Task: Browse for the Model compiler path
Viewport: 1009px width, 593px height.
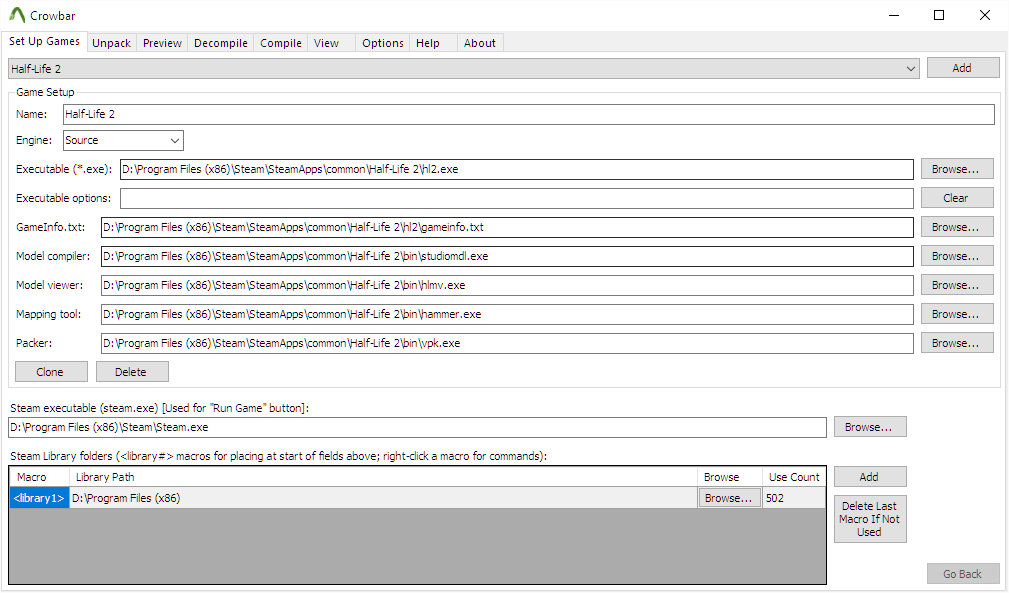Action: [x=957, y=256]
